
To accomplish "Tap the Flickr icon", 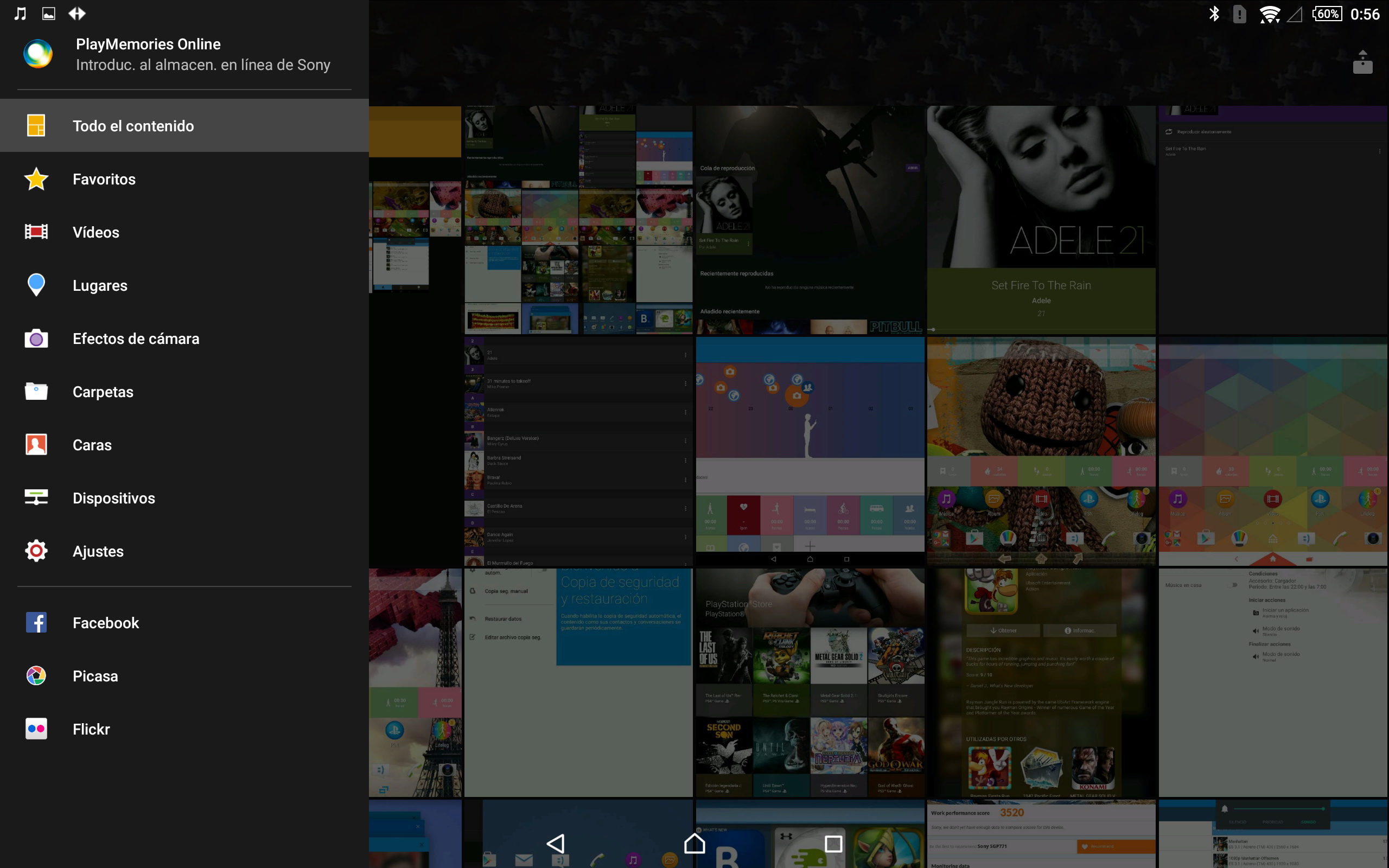I will pyautogui.click(x=36, y=729).
